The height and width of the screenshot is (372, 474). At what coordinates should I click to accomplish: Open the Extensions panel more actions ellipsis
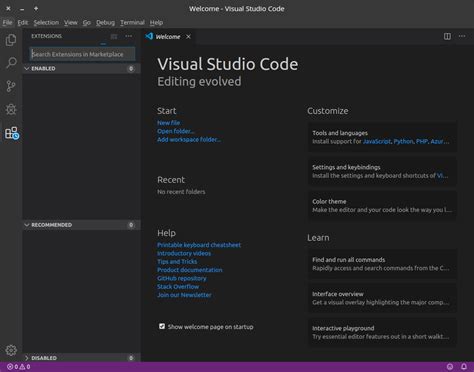[129, 36]
